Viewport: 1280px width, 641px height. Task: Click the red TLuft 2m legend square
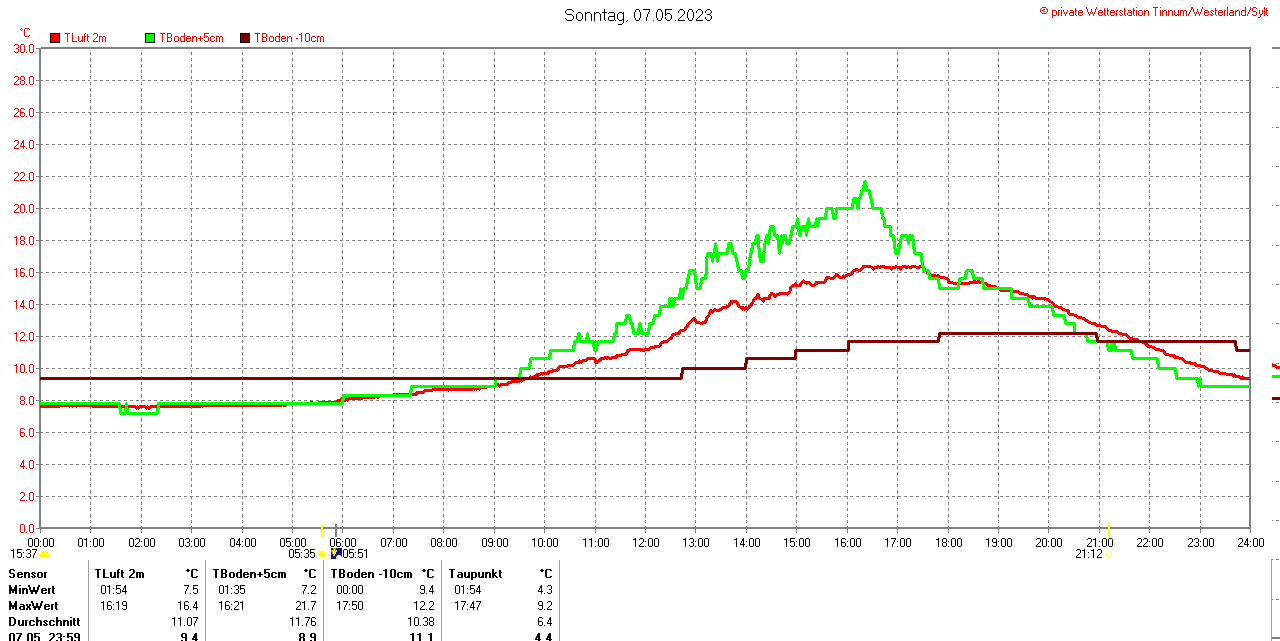click(55, 38)
